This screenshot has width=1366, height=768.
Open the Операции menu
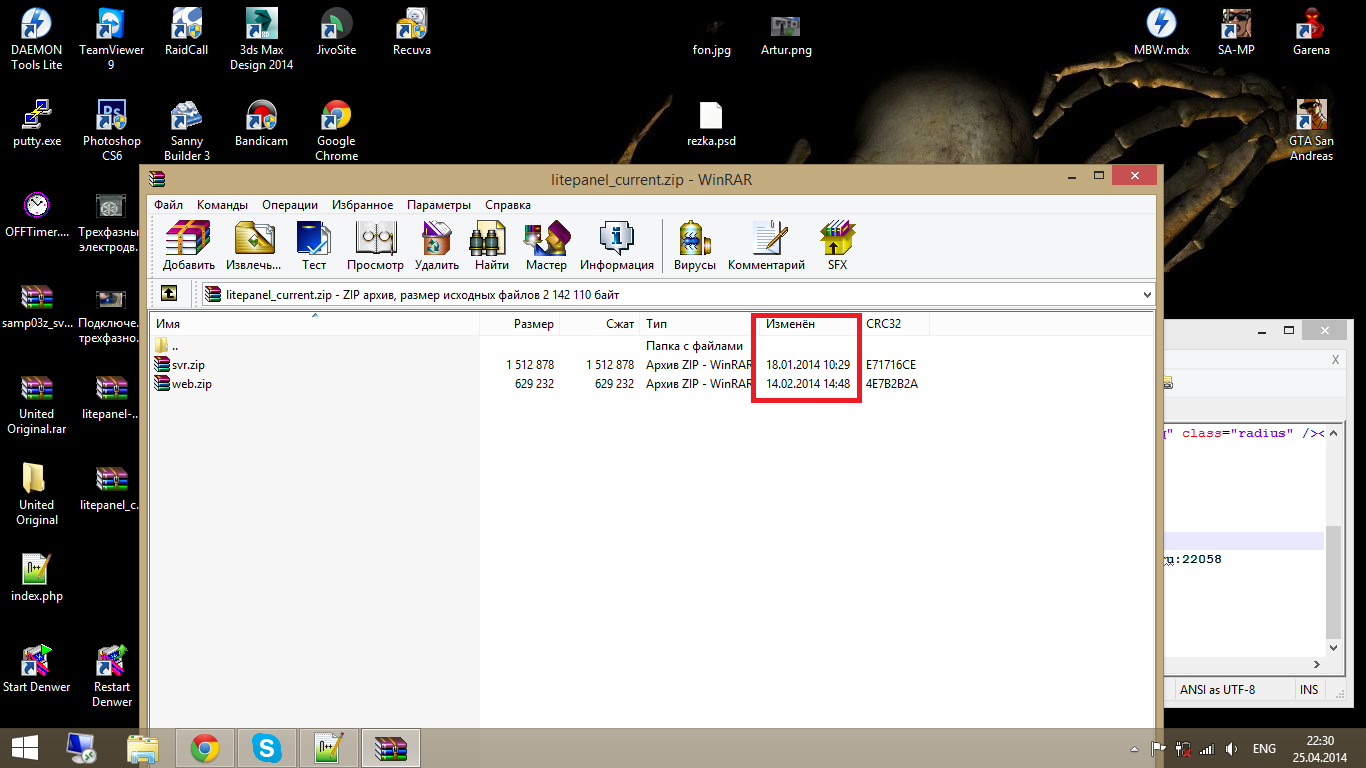[290, 204]
